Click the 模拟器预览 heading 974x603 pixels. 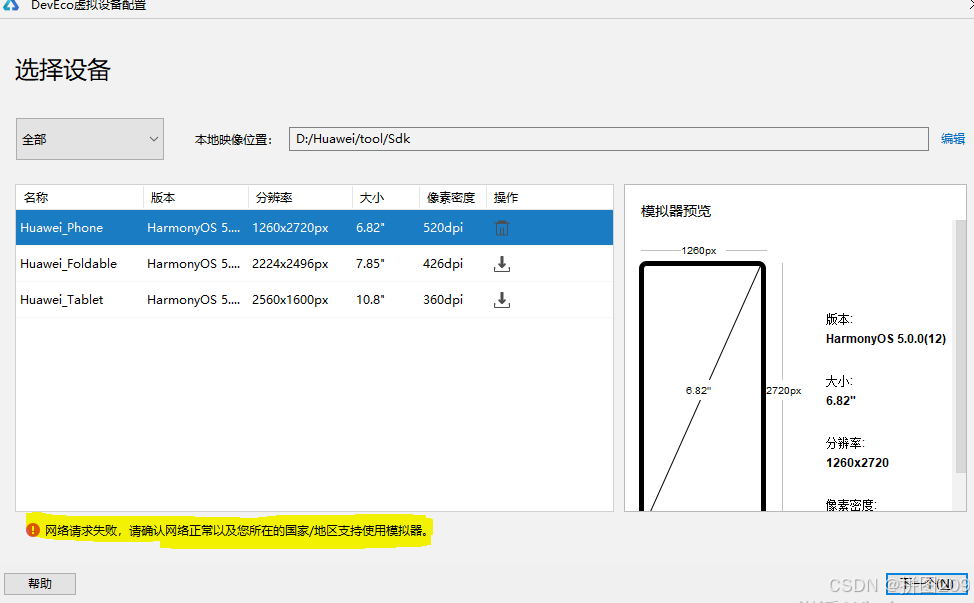676,211
